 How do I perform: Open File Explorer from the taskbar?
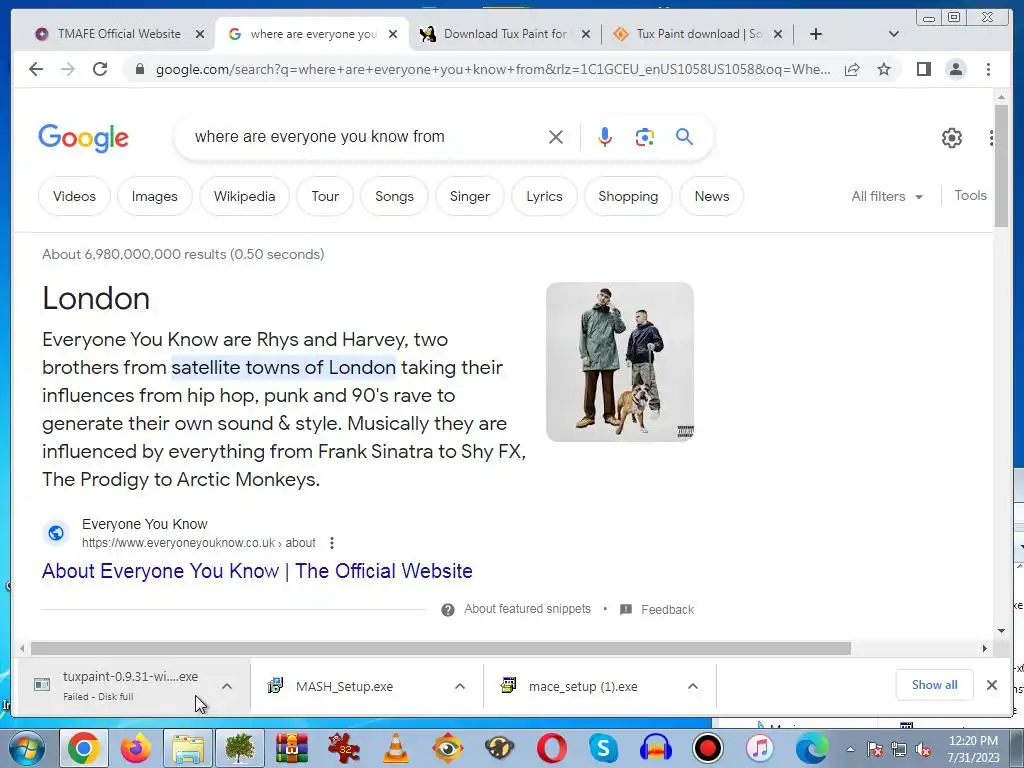(187, 748)
